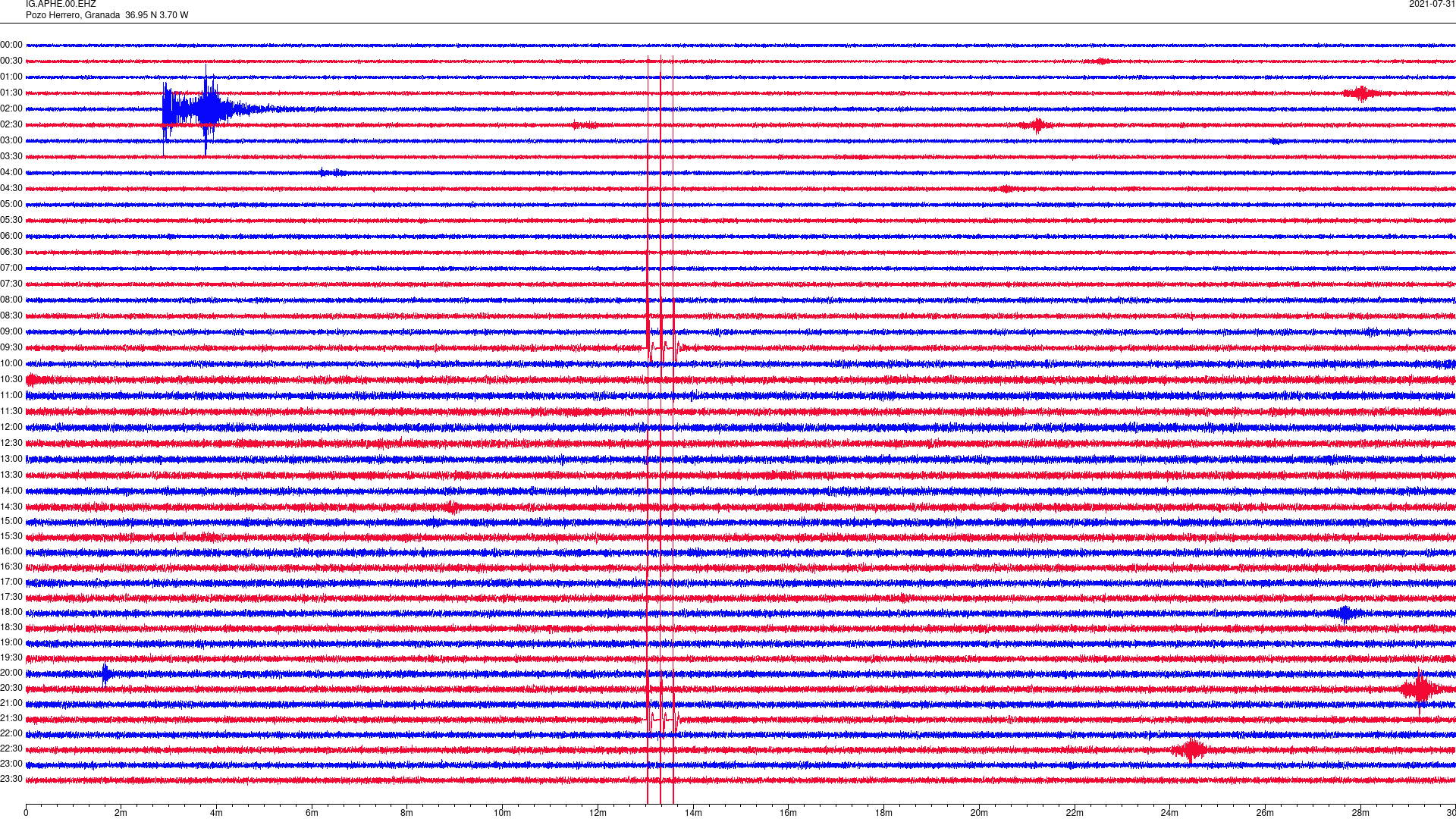Click the 14m tick on time axis
The width and height of the screenshot is (1456, 819).
(x=693, y=813)
